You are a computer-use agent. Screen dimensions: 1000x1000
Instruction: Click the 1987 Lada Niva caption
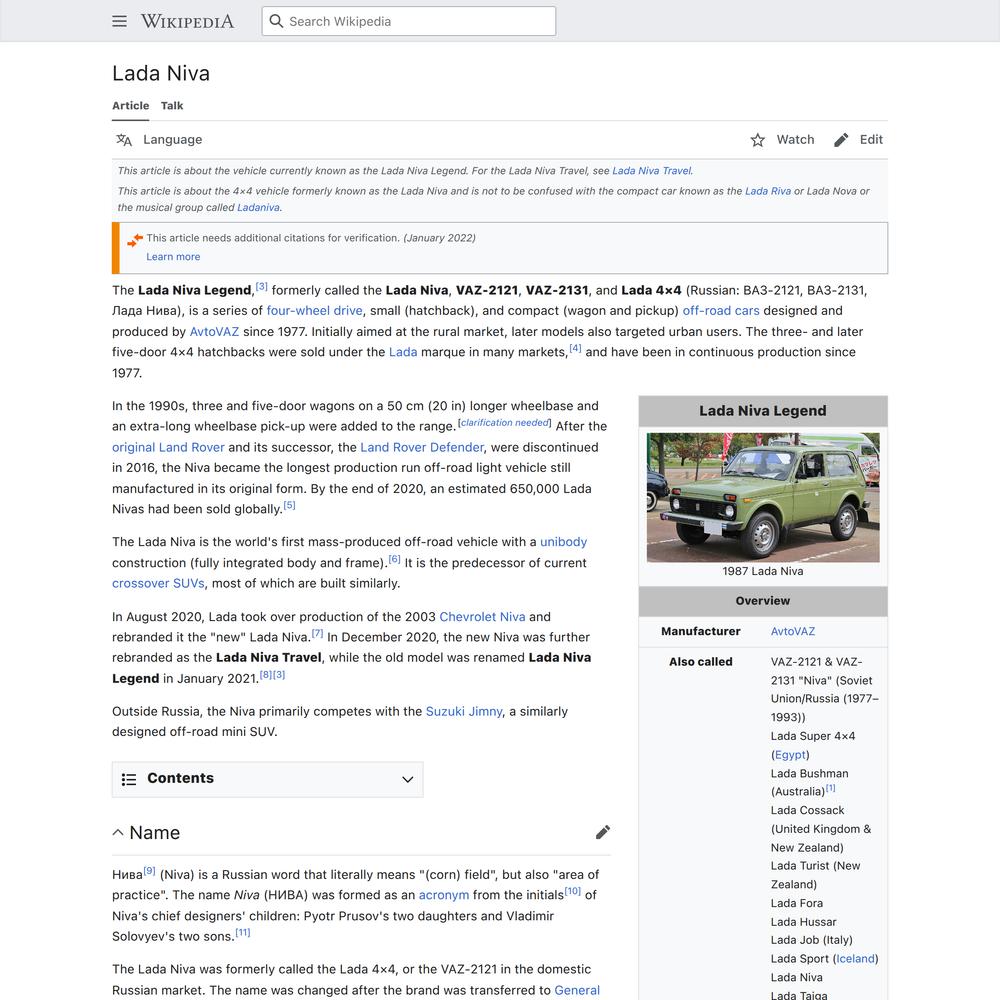coord(763,571)
